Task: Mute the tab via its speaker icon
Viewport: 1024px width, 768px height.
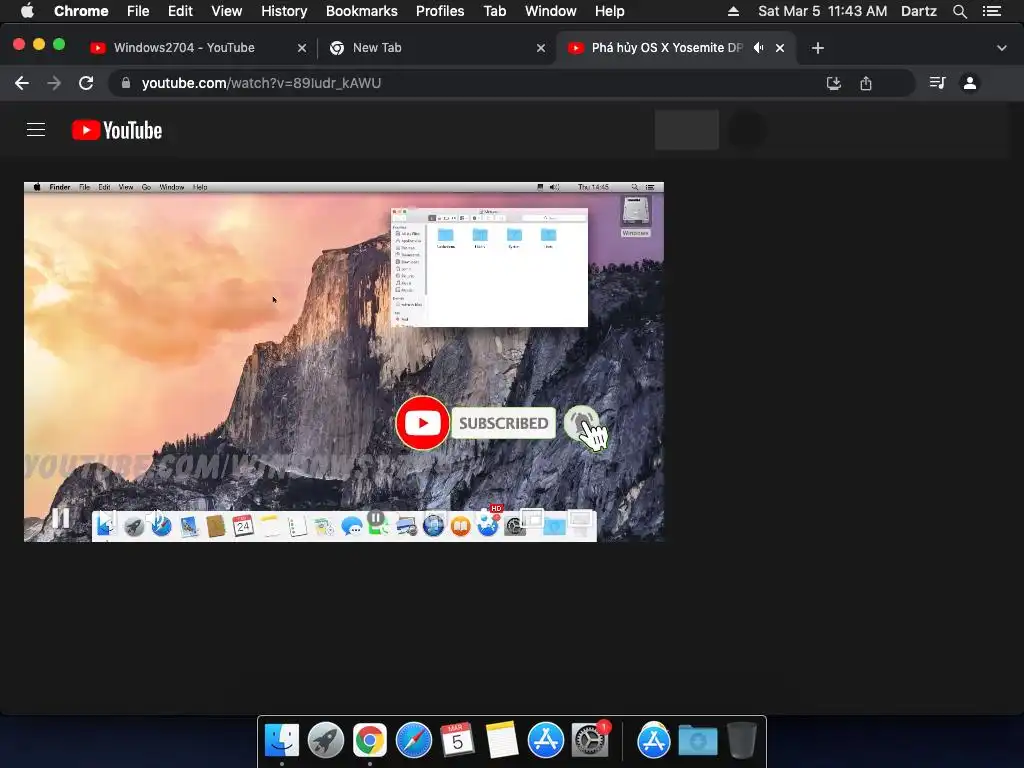Action: point(758,48)
